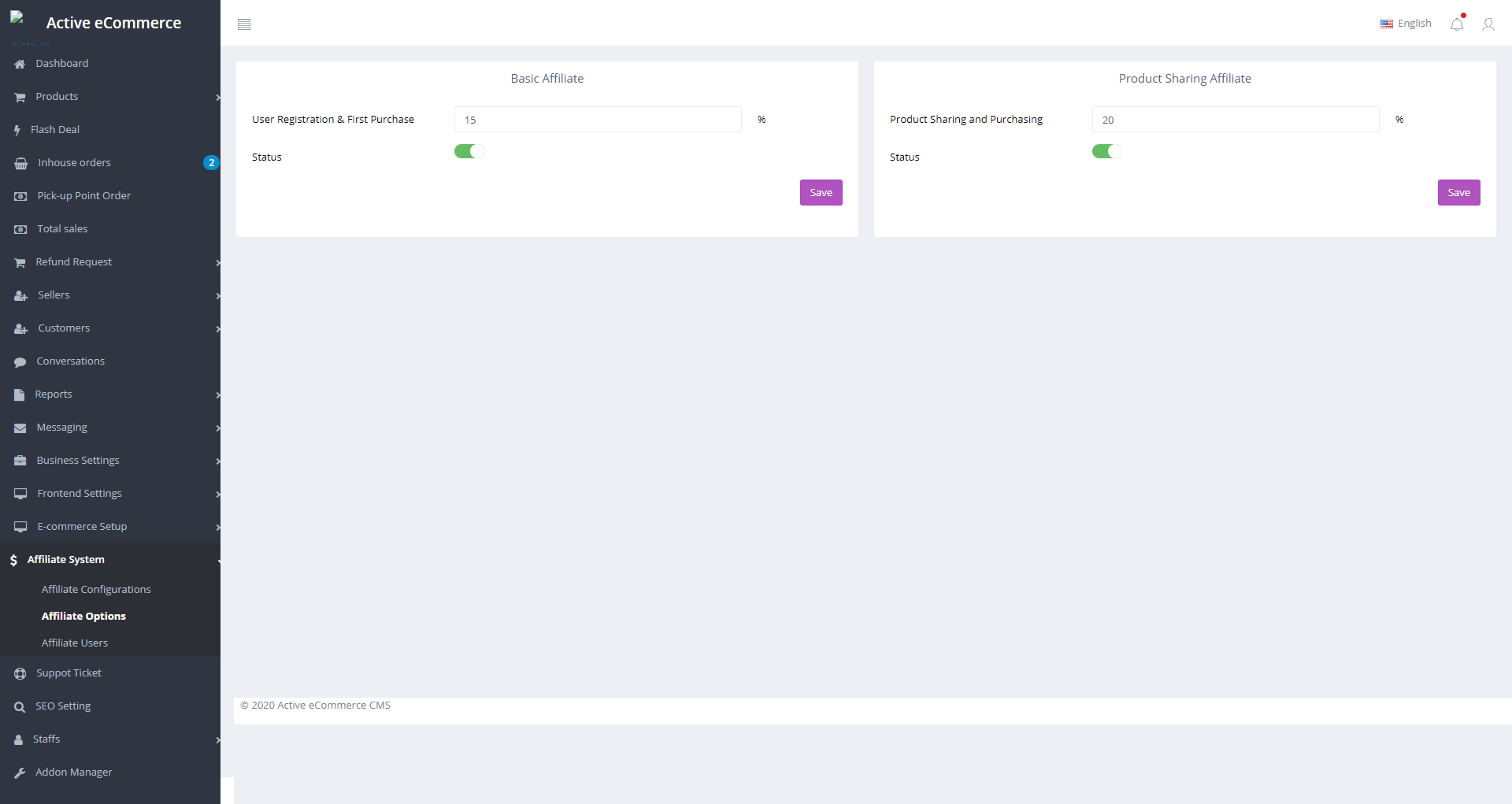The image size is (1512, 804).
Task: Click the user profile icon
Action: pos(1488,24)
